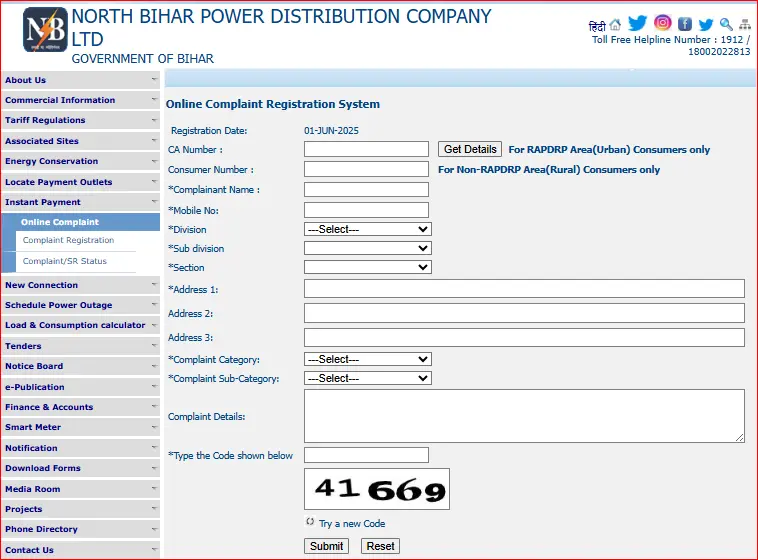Image resolution: width=758 pixels, height=560 pixels.
Task: Click the Toll Free Helpline Number text
Action: pyautogui.click(x=671, y=45)
